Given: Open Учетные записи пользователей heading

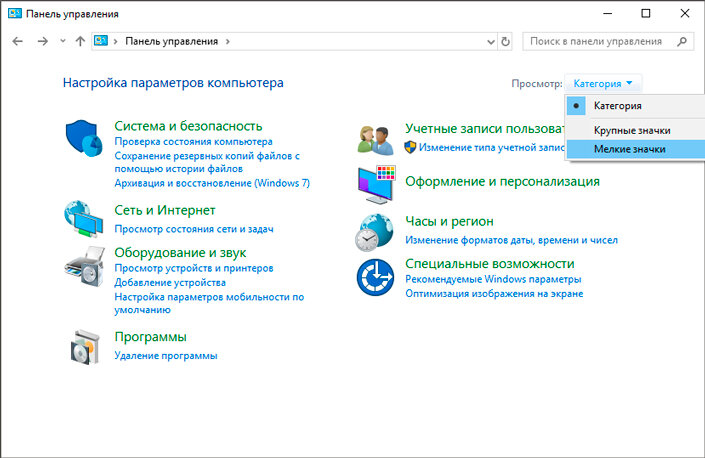Looking at the screenshot, I should coord(485,129).
